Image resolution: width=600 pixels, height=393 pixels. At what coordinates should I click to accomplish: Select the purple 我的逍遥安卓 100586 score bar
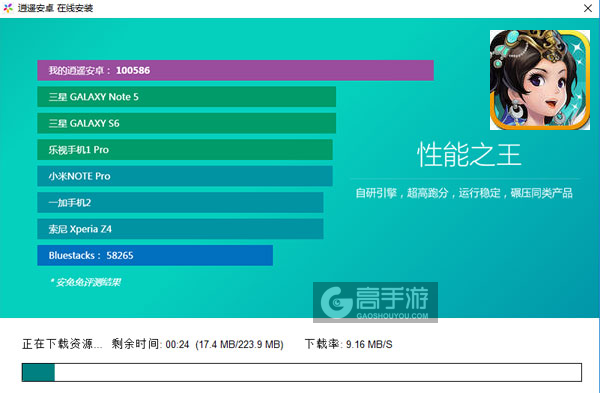tap(235, 70)
